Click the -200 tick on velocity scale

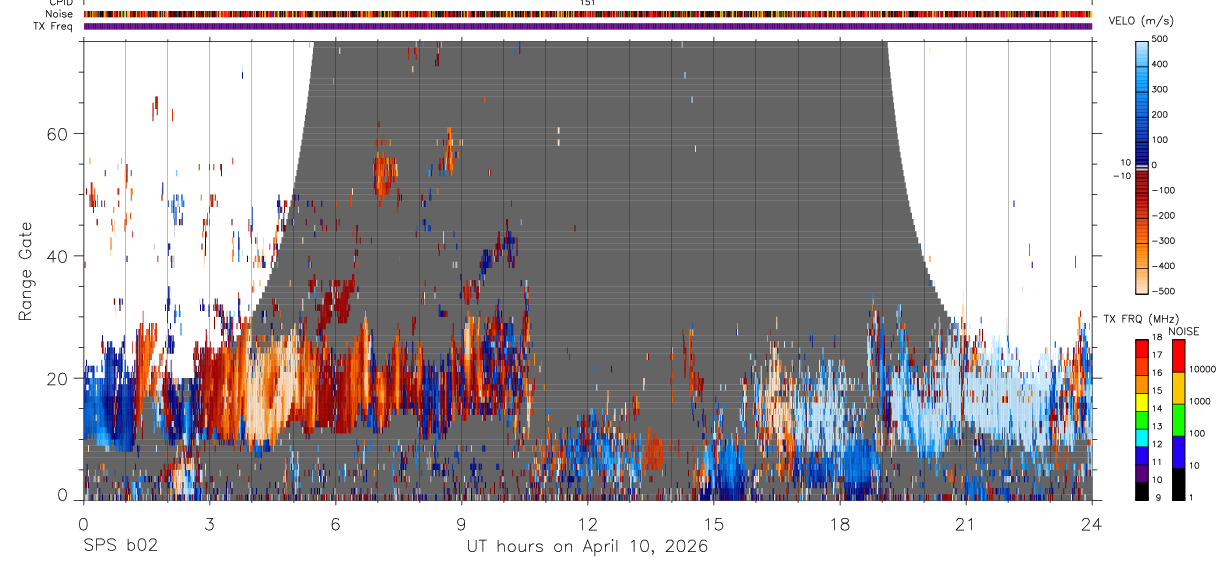pos(1161,216)
